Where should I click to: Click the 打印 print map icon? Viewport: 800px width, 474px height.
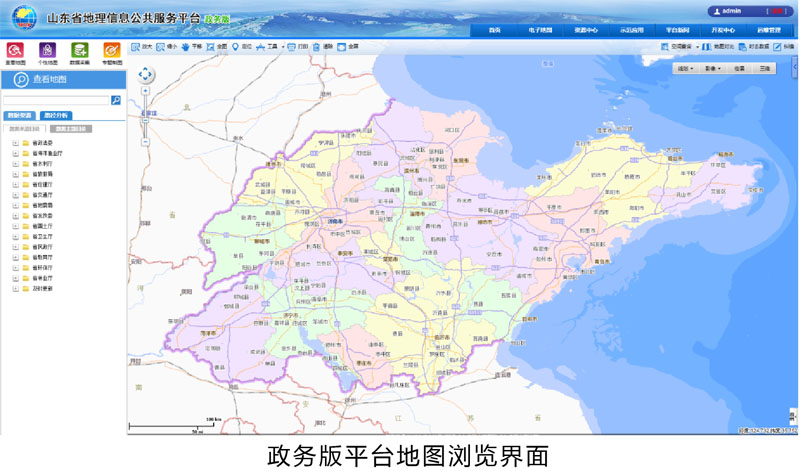(297, 47)
